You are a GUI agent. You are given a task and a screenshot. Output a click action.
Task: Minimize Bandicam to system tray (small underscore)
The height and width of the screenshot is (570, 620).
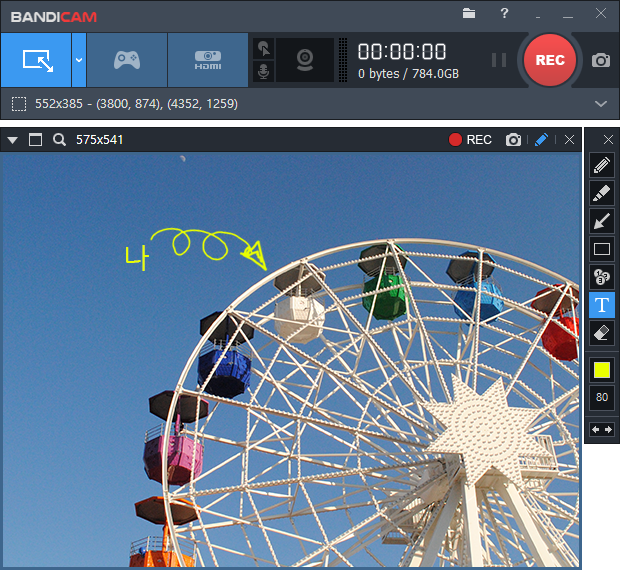[x=538, y=16]
